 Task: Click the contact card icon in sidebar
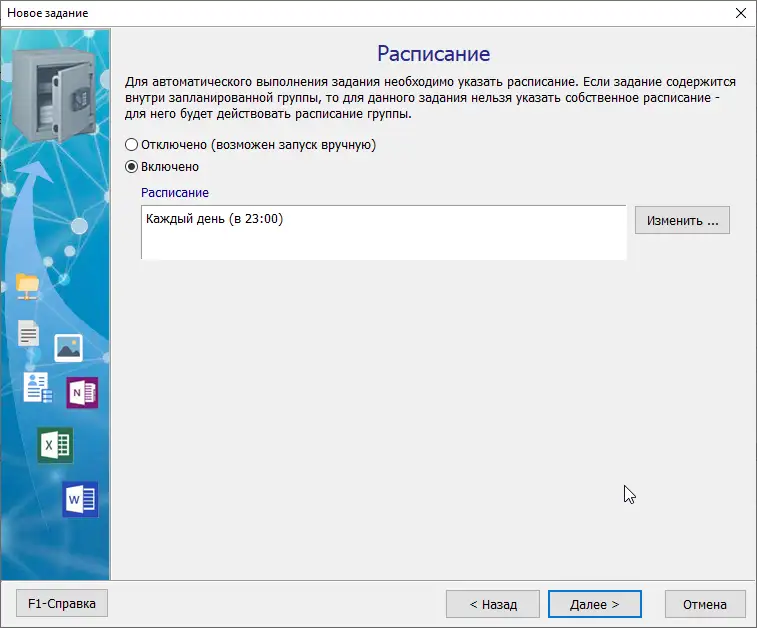pyautogui.click(x=38, y=387)
